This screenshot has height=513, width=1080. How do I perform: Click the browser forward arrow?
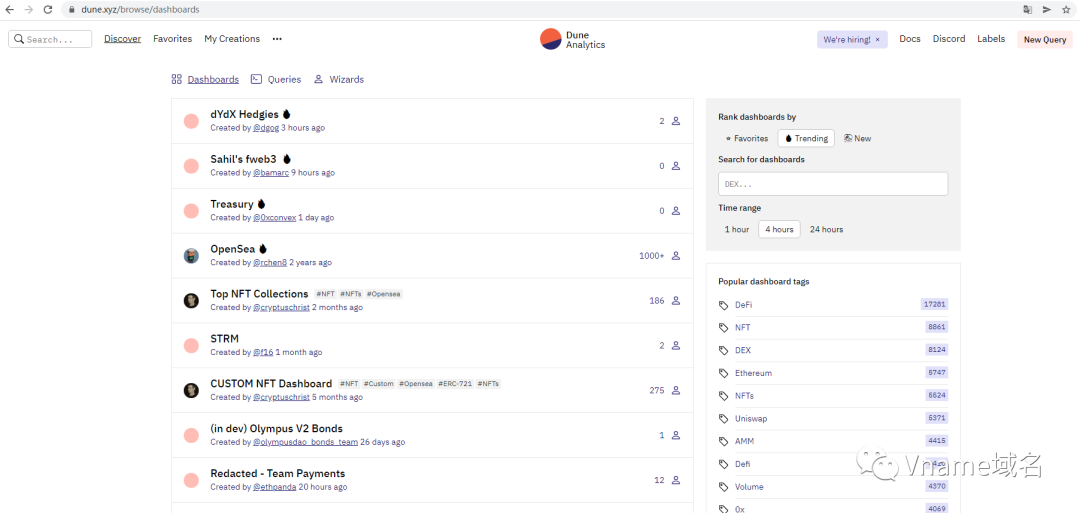(28, 10)
